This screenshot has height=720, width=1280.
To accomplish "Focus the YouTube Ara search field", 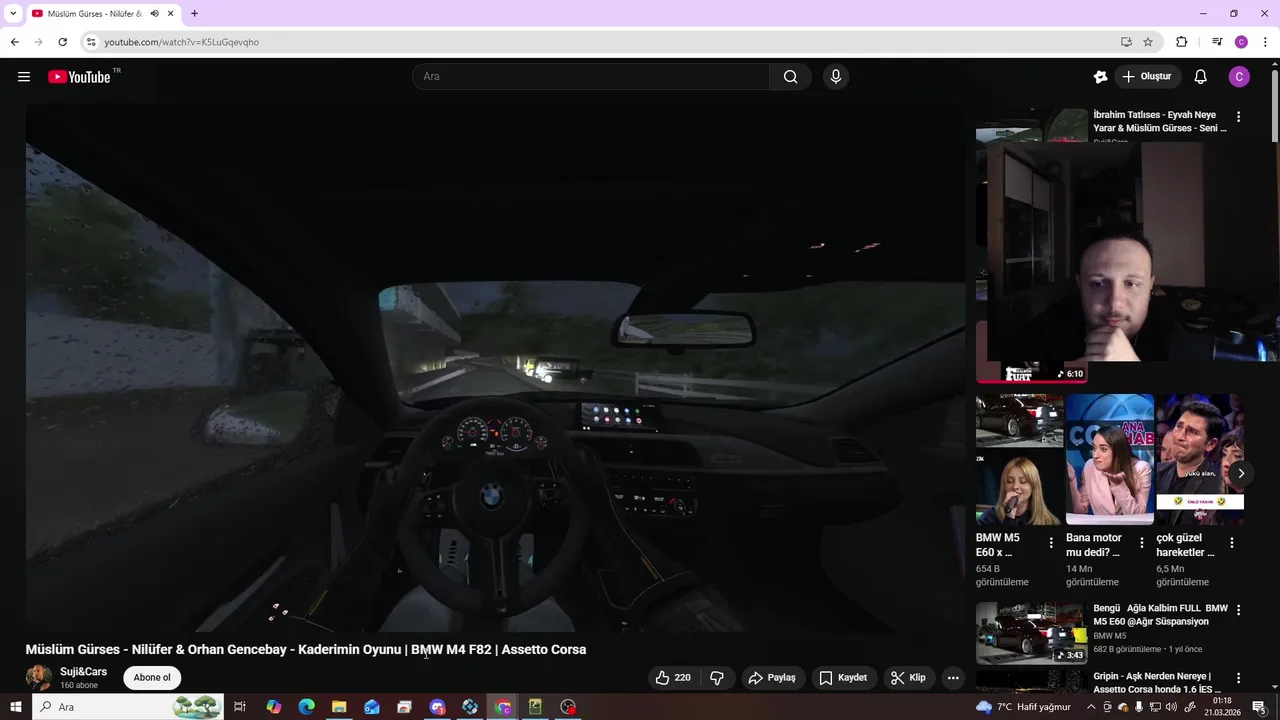I will (x=591, y=77).
